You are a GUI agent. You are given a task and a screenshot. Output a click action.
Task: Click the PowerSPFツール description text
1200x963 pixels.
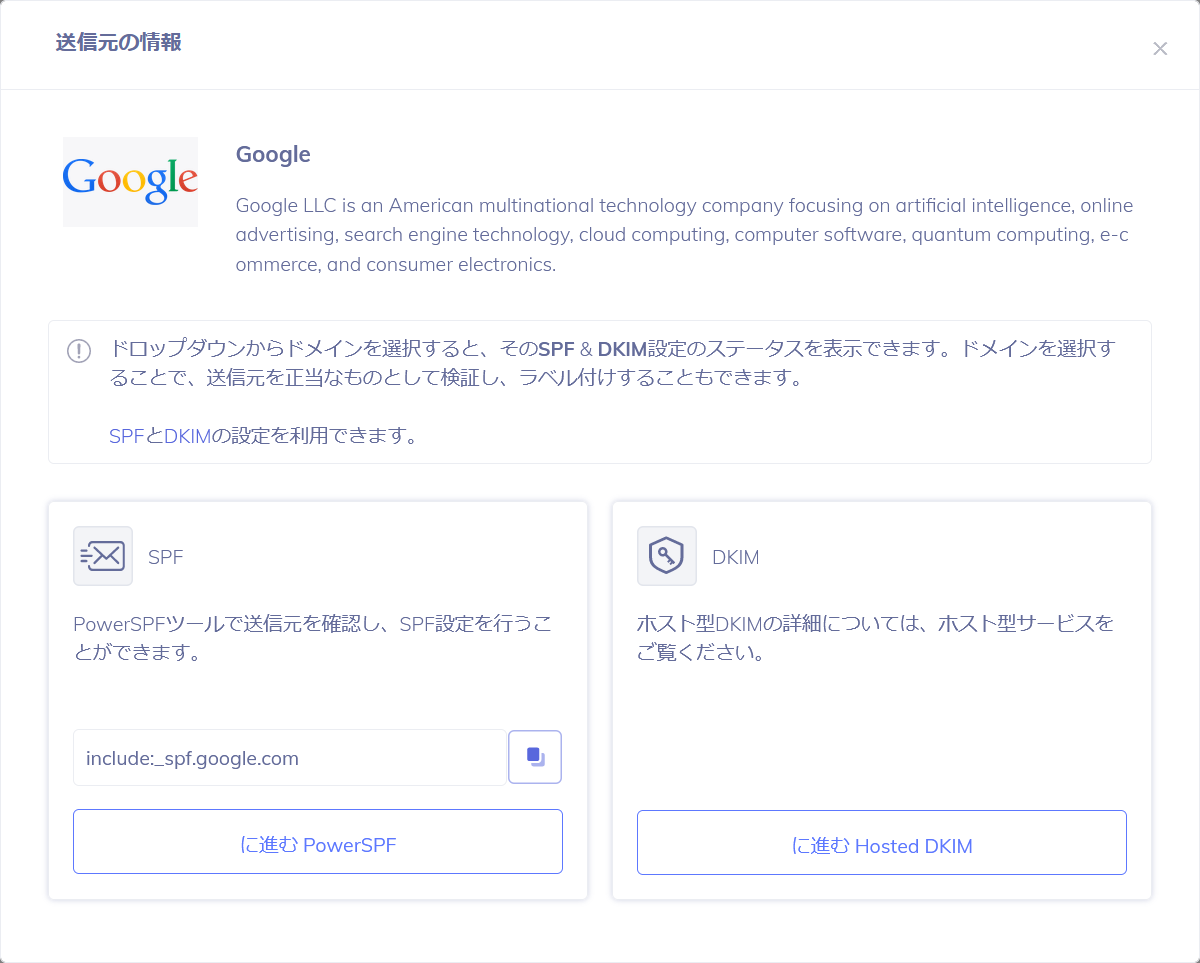[312, 638]
